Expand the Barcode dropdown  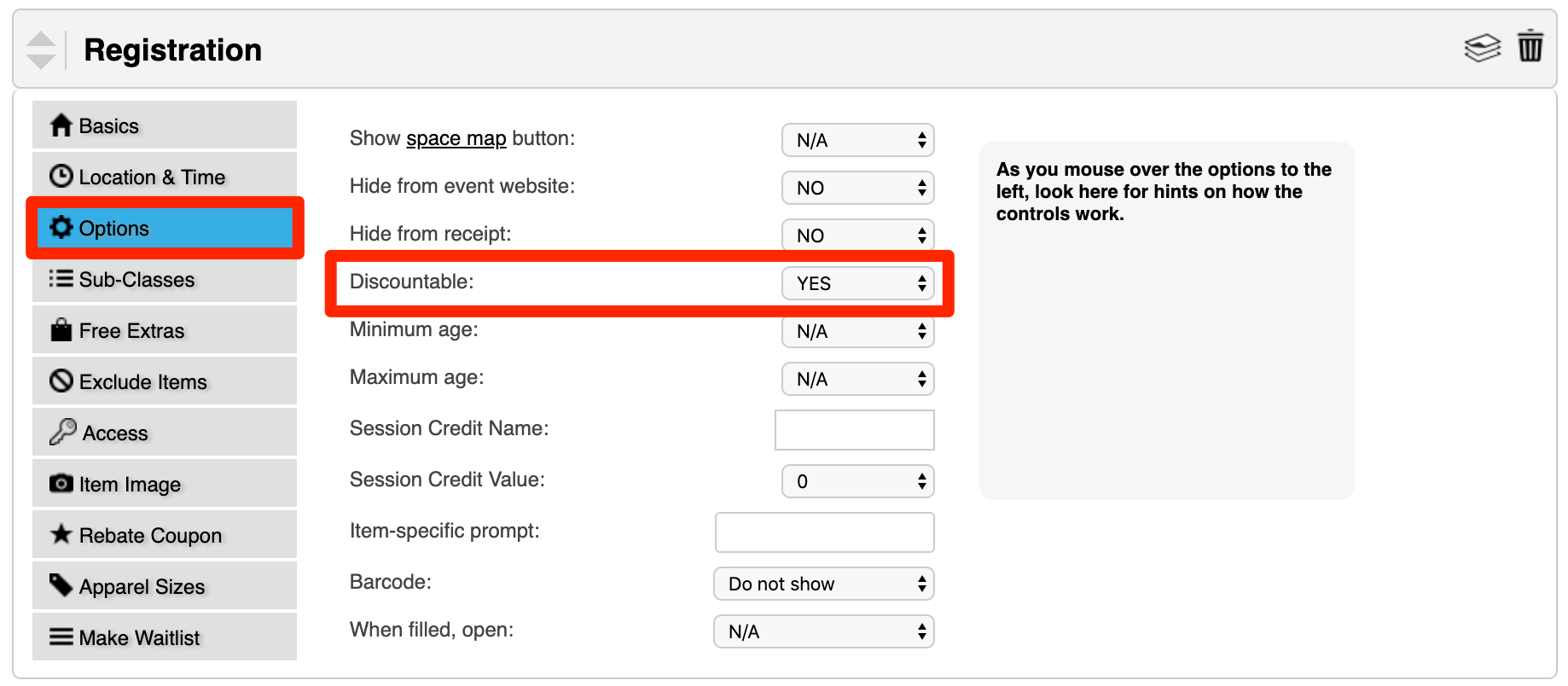point(823,584)
